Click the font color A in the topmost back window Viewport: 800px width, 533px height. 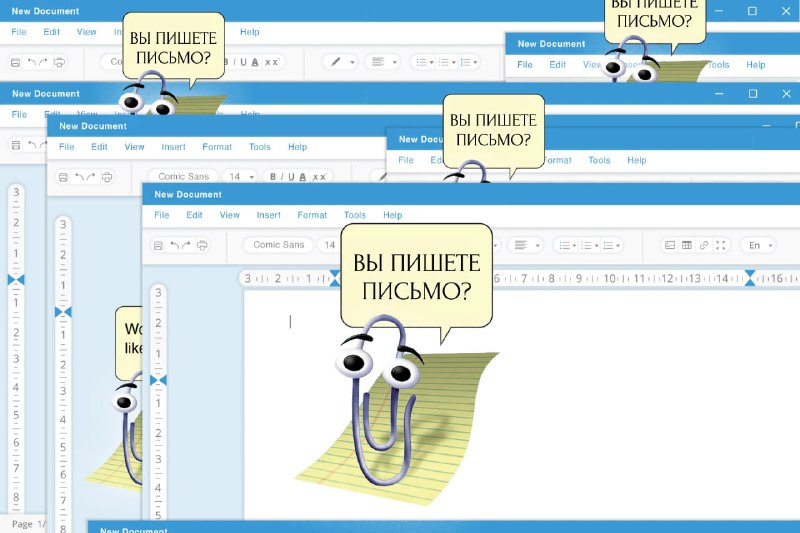(x=255, y=62)
